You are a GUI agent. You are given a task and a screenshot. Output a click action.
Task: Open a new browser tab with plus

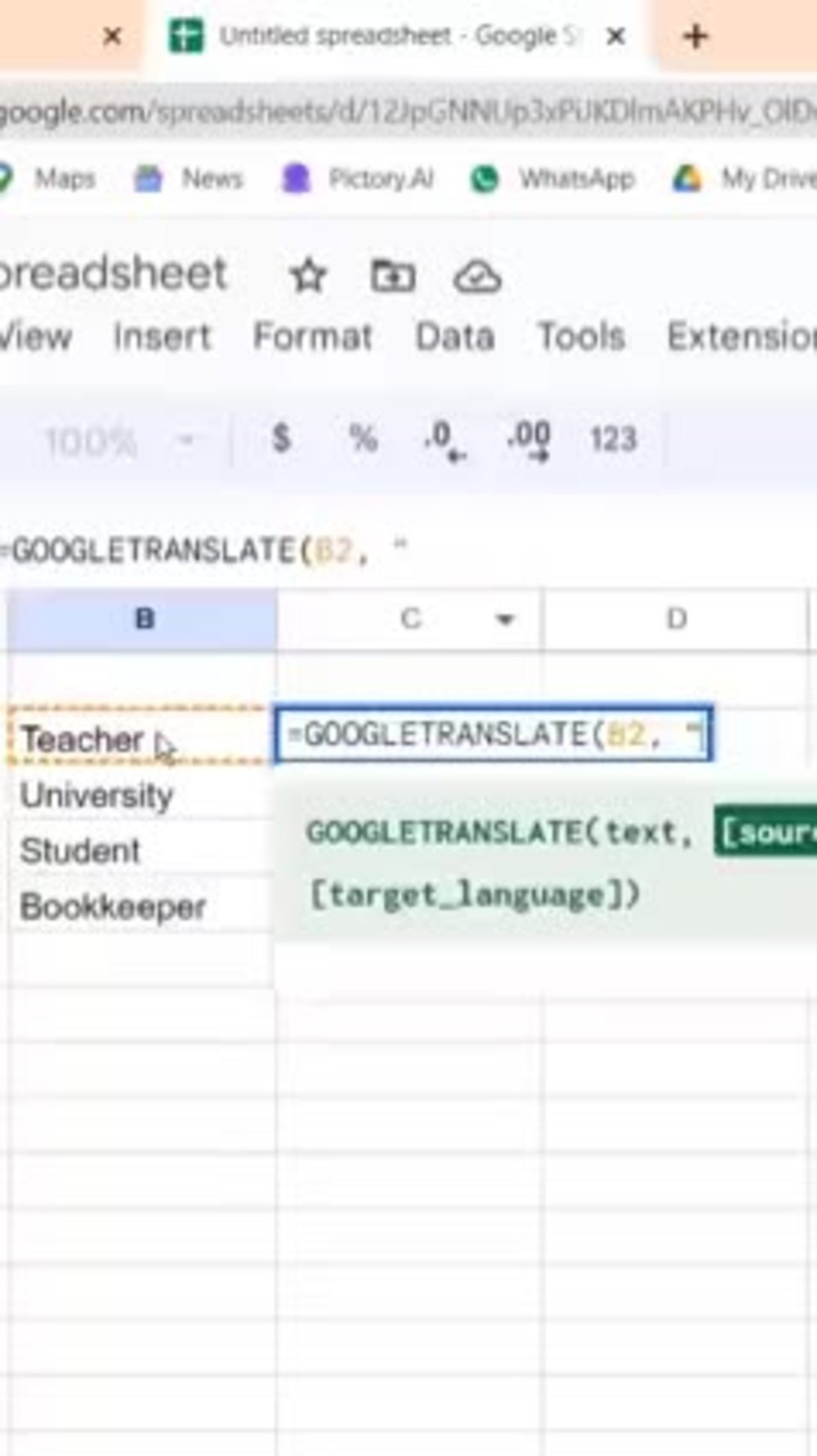695,37
